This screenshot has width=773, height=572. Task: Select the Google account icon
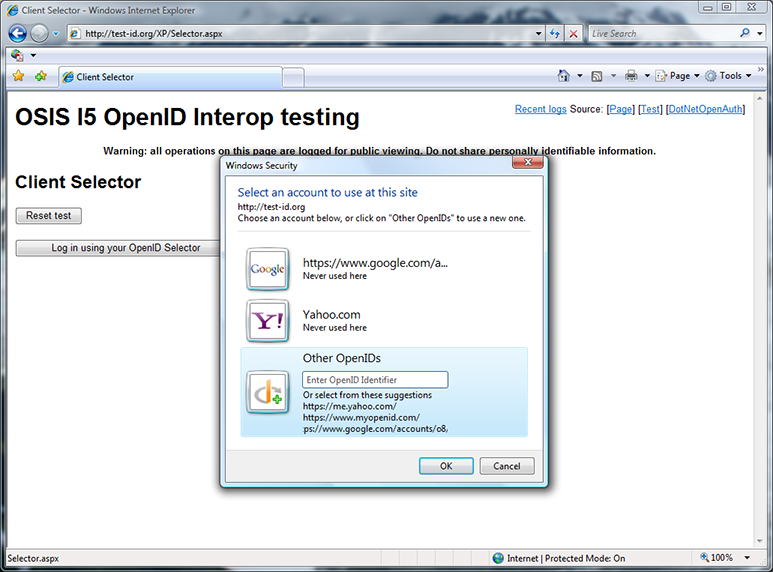point(267,269)
